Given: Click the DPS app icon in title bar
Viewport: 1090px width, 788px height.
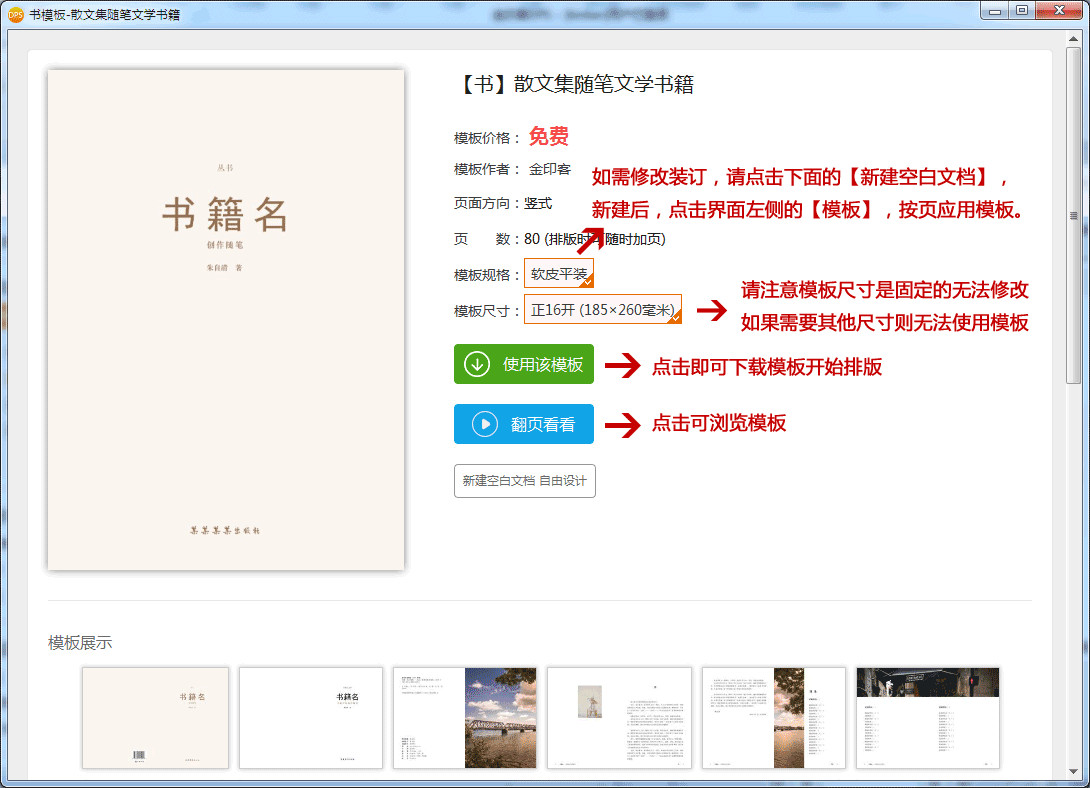Looking at the screenshot, I should pyautogui.click(x=15, y=13).
